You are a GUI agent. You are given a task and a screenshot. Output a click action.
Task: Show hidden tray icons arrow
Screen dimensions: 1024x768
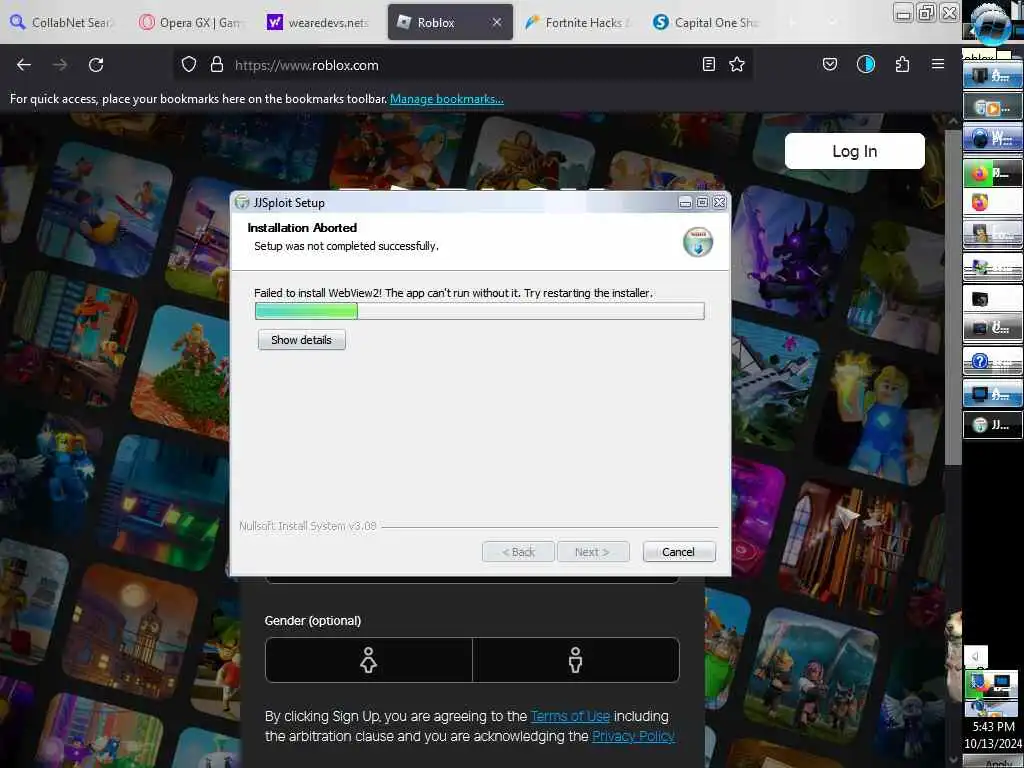(x=976, y=656)
